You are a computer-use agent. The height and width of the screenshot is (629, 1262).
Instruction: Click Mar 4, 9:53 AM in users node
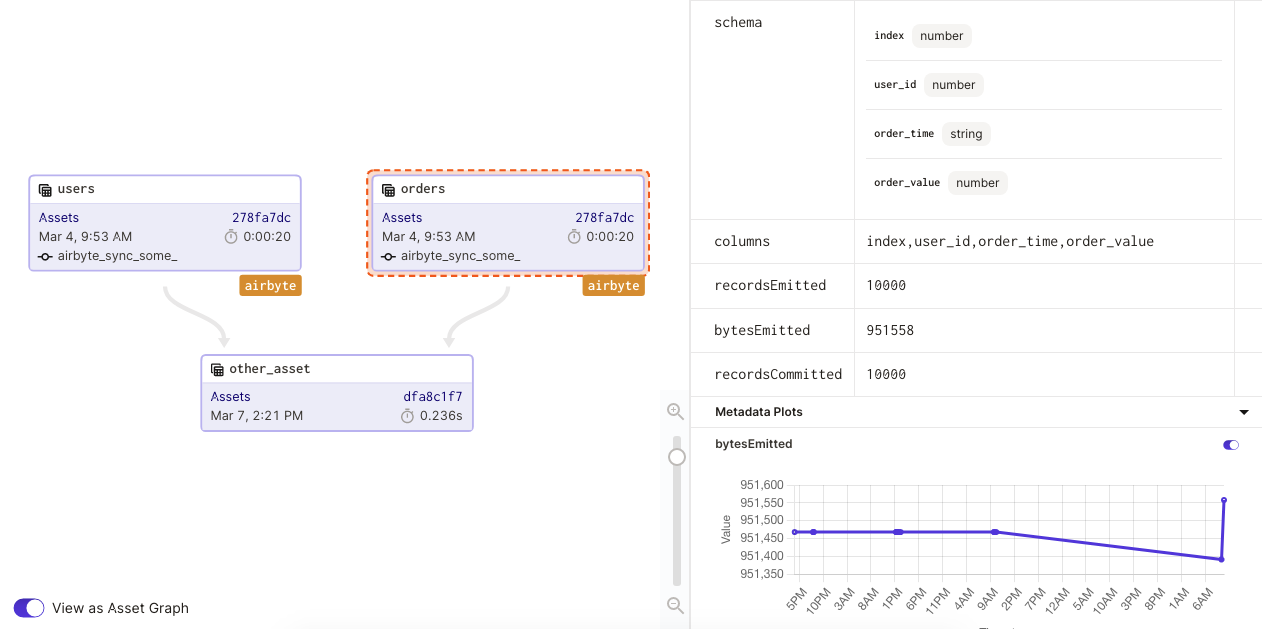[x=86, y=237]
